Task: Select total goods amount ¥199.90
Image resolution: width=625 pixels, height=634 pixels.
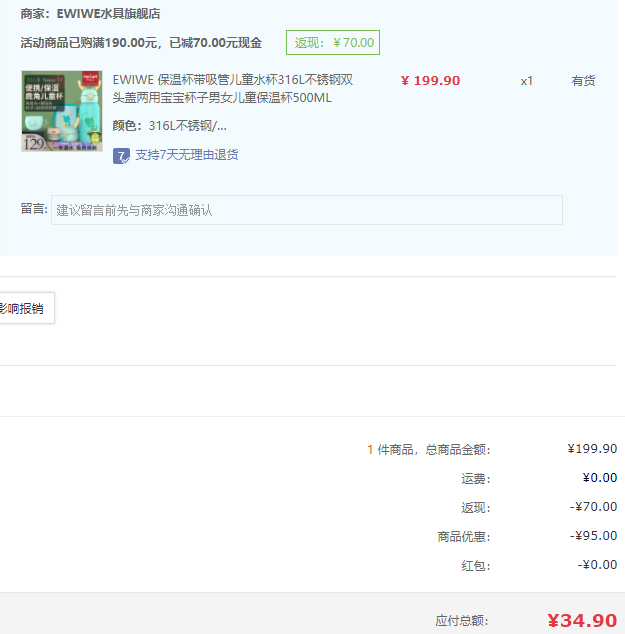Action: pyautogui.click(x=592, y=449)
